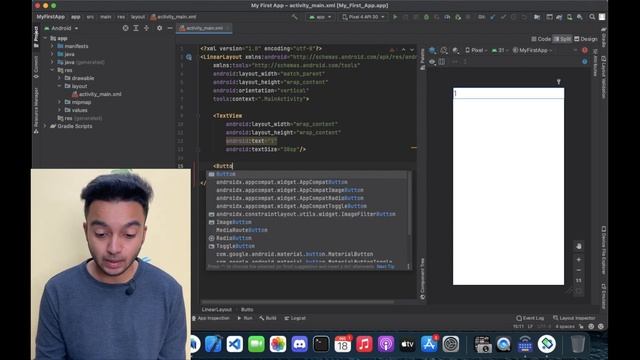
Task: Expand the drawable folder
Action: tap(60, 78)
